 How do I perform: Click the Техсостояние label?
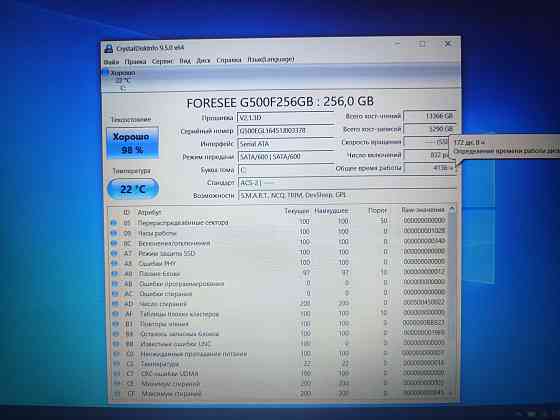[x=131, y=120]
